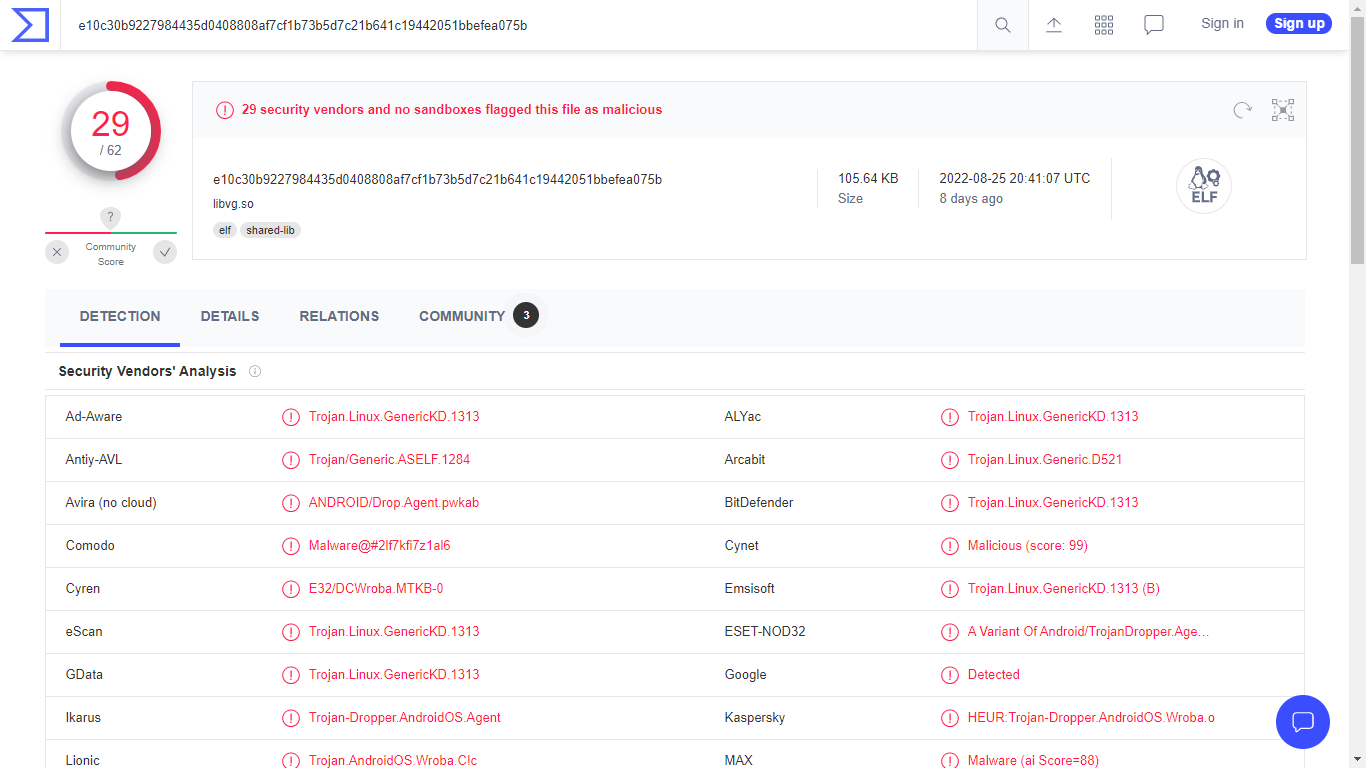
Task: Click MAX result Malware (ai Score=88)
Action: tap(1033, 761)
